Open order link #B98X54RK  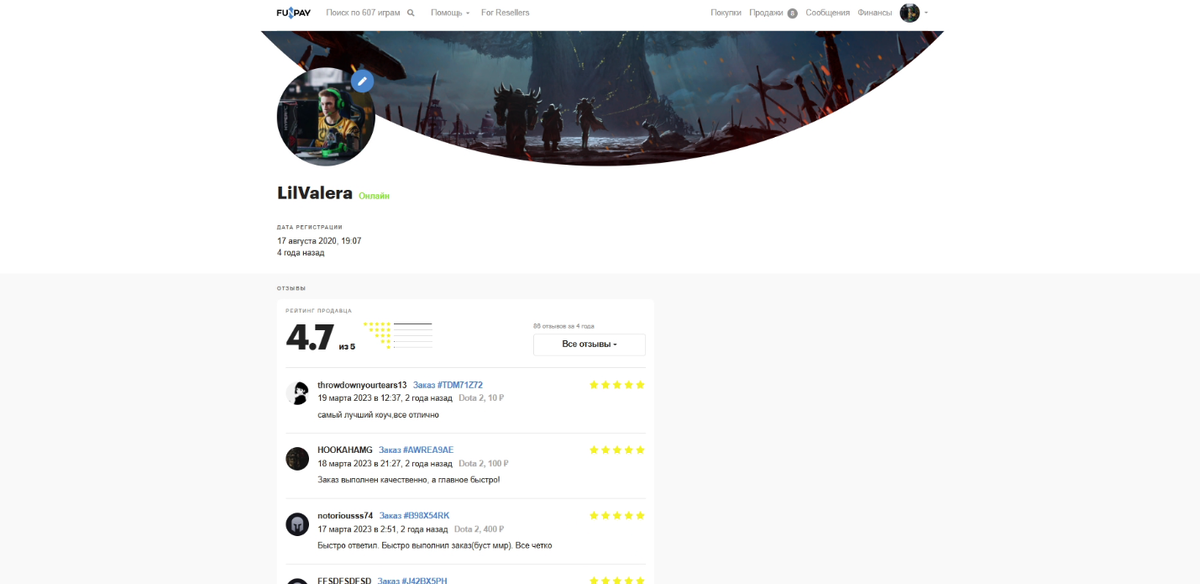coord(414,516)
